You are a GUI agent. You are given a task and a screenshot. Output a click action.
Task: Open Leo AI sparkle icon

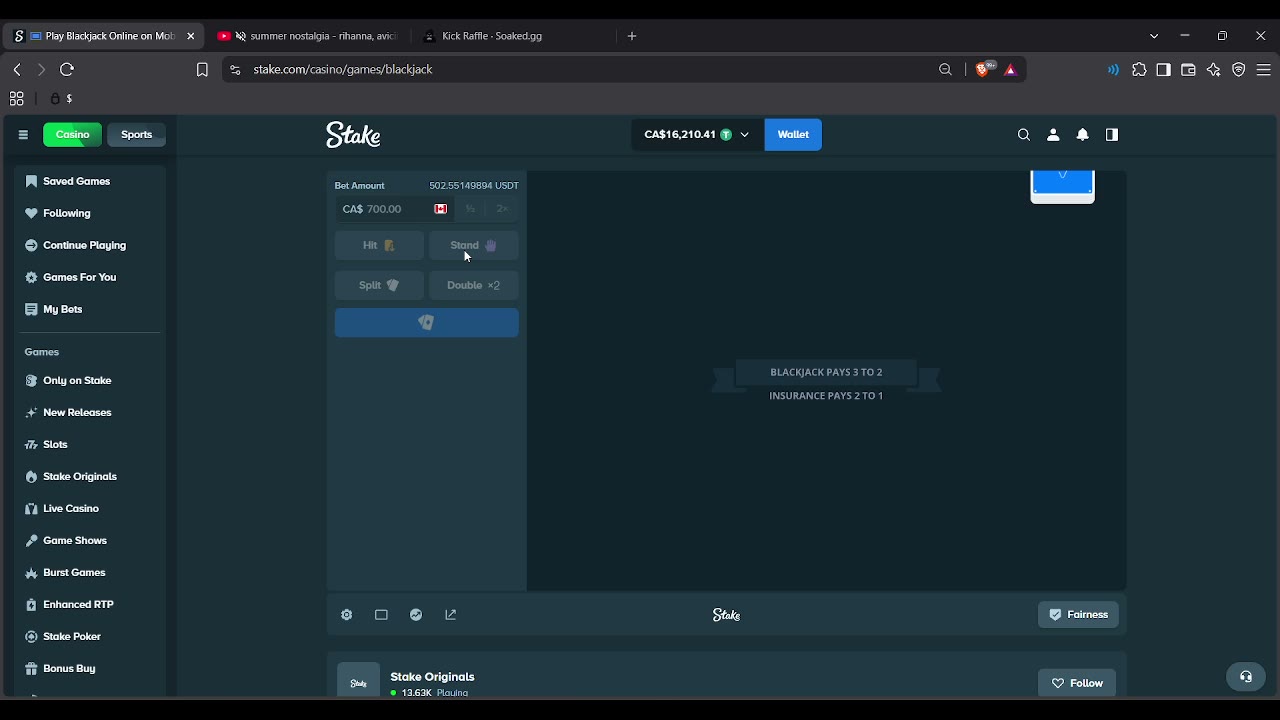point(1213,69)
